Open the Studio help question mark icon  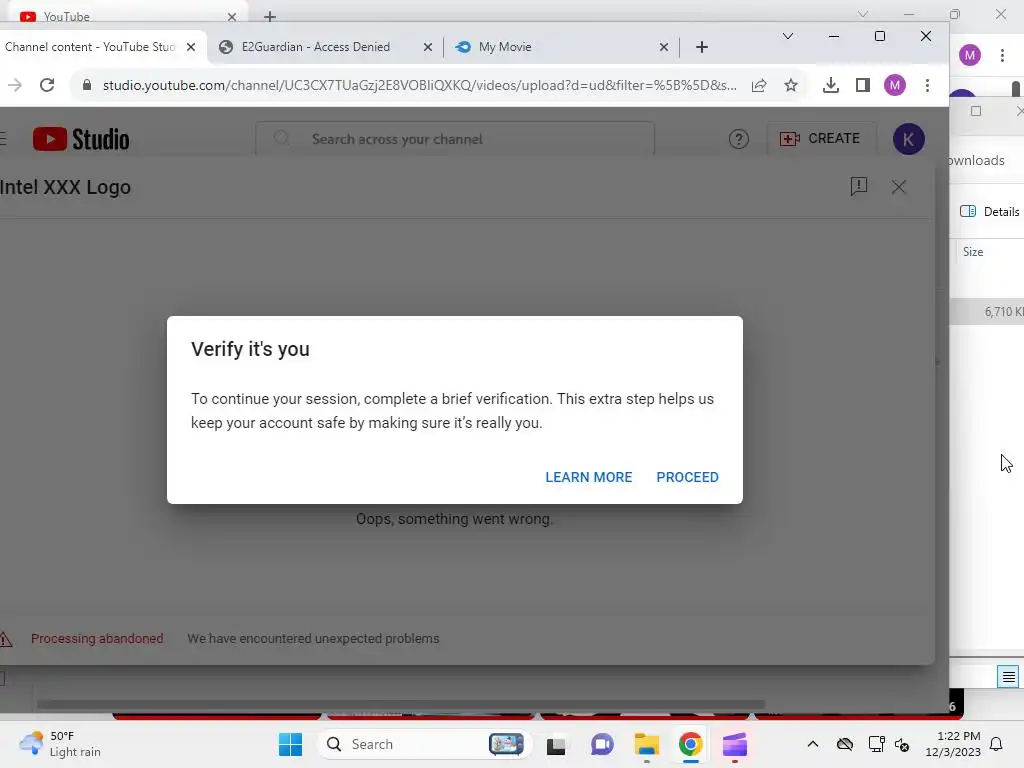click(x=739, y=139)
